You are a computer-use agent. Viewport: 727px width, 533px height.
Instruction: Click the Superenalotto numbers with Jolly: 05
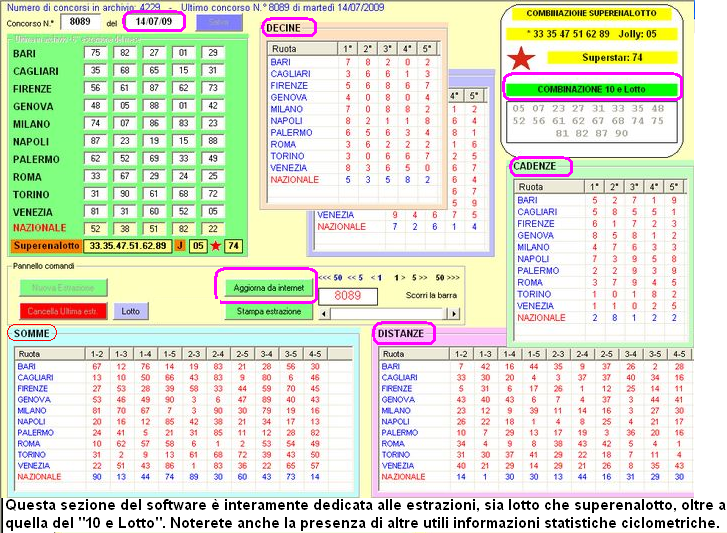[592, 34]
